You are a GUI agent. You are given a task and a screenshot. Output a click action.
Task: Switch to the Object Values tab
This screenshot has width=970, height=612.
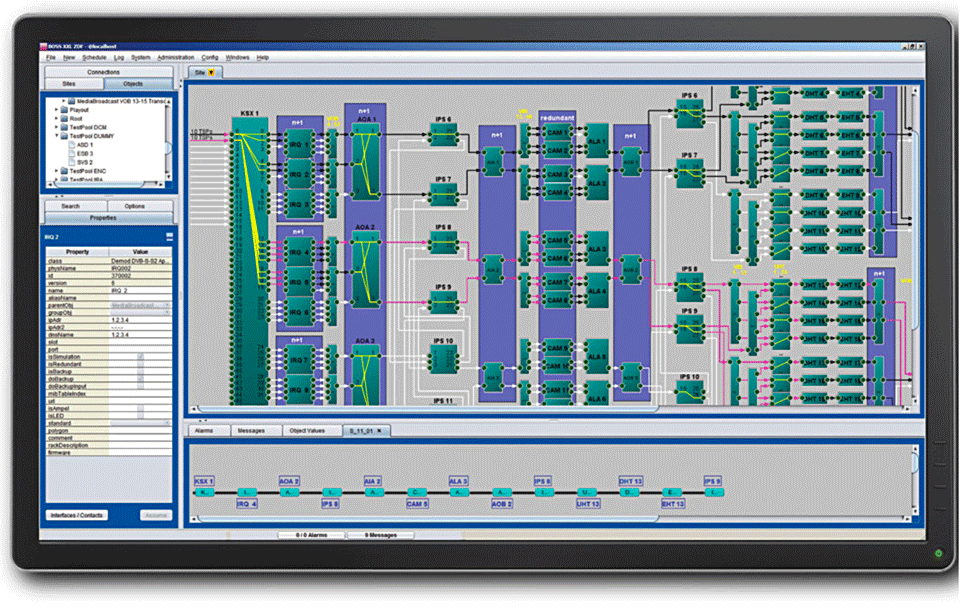(x=307, y=430)
